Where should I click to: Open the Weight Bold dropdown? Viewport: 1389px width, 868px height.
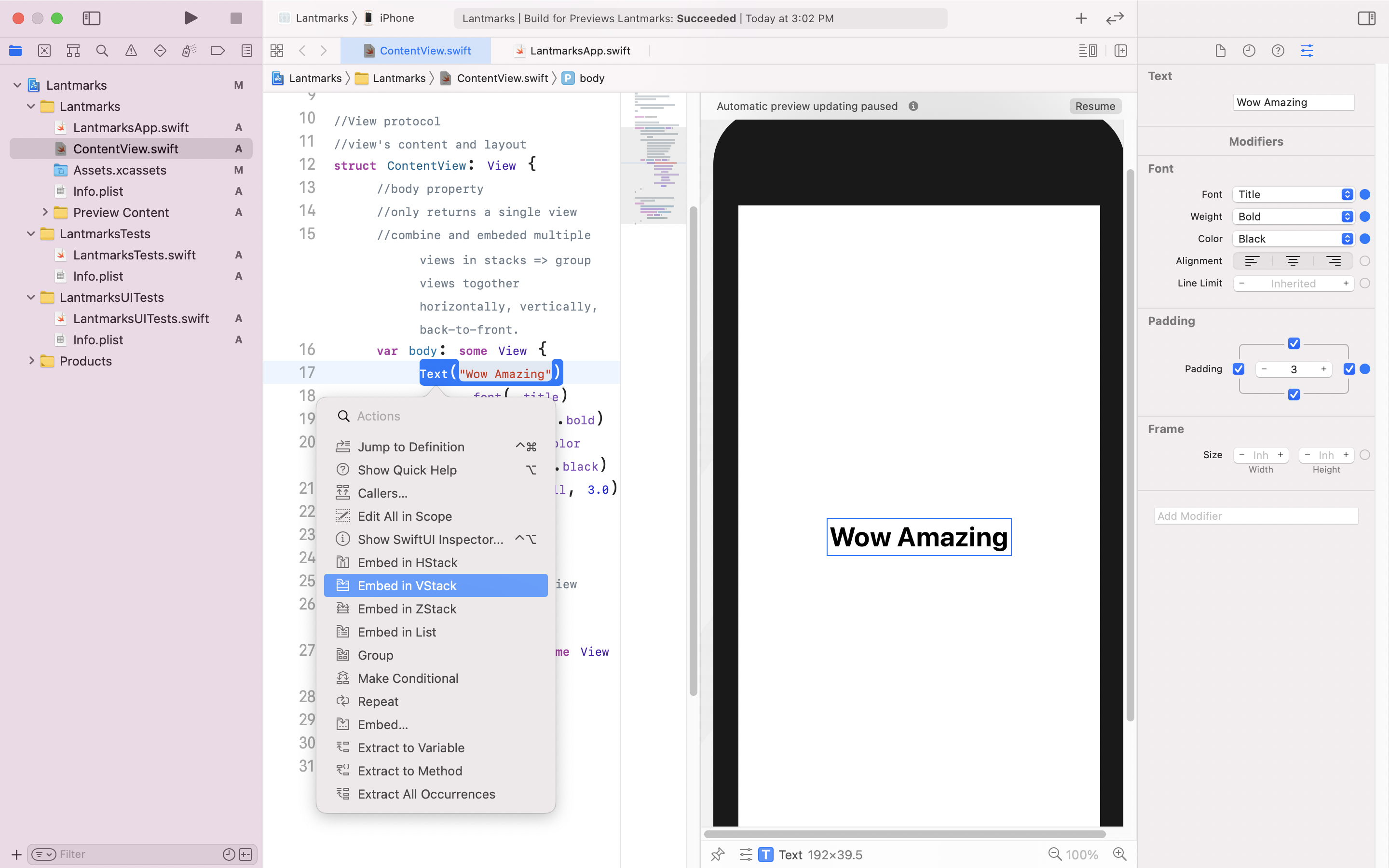pyautogui.click(x=1293, y=217)
